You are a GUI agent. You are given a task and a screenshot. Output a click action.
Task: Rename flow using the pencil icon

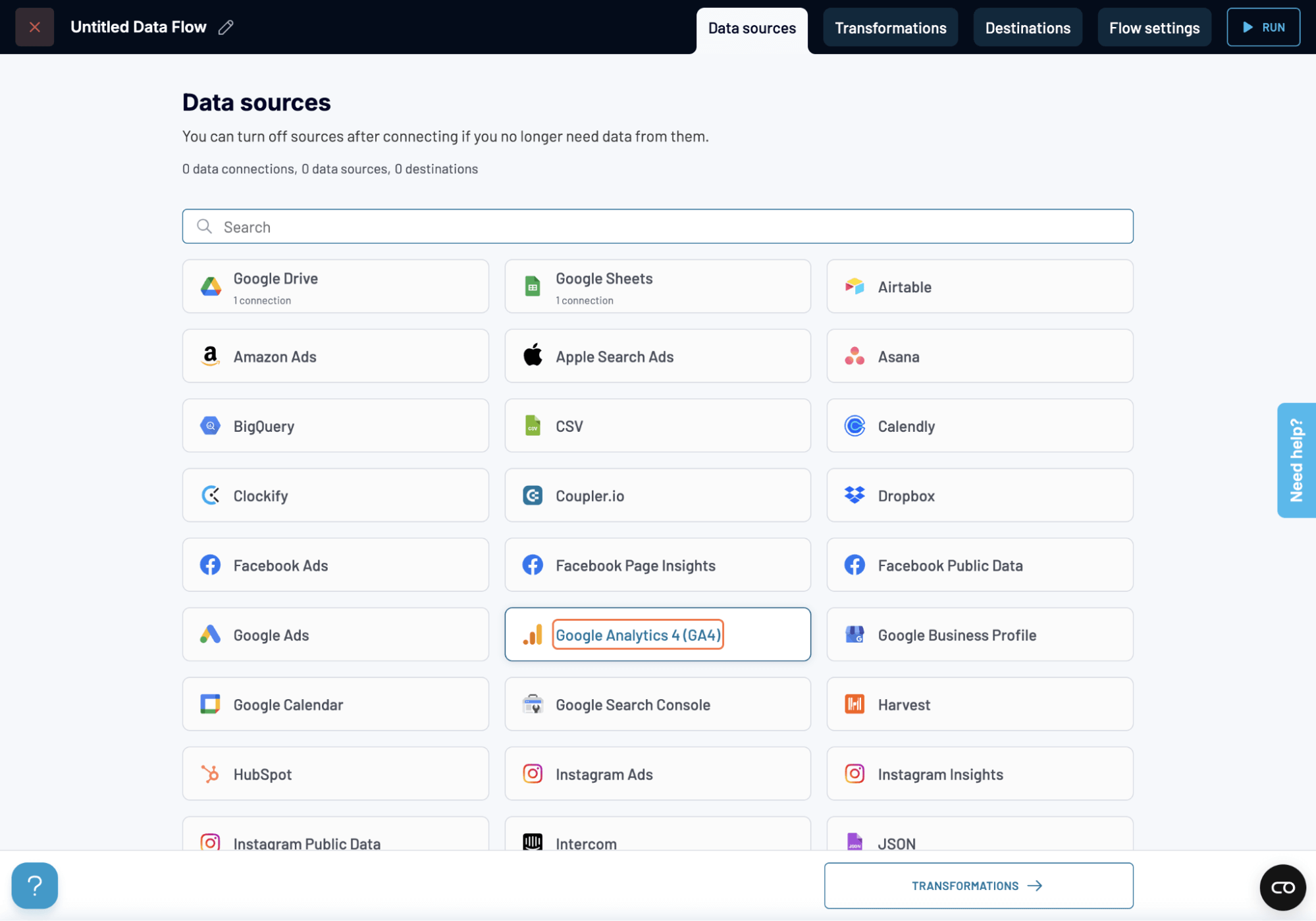(226, 27)
